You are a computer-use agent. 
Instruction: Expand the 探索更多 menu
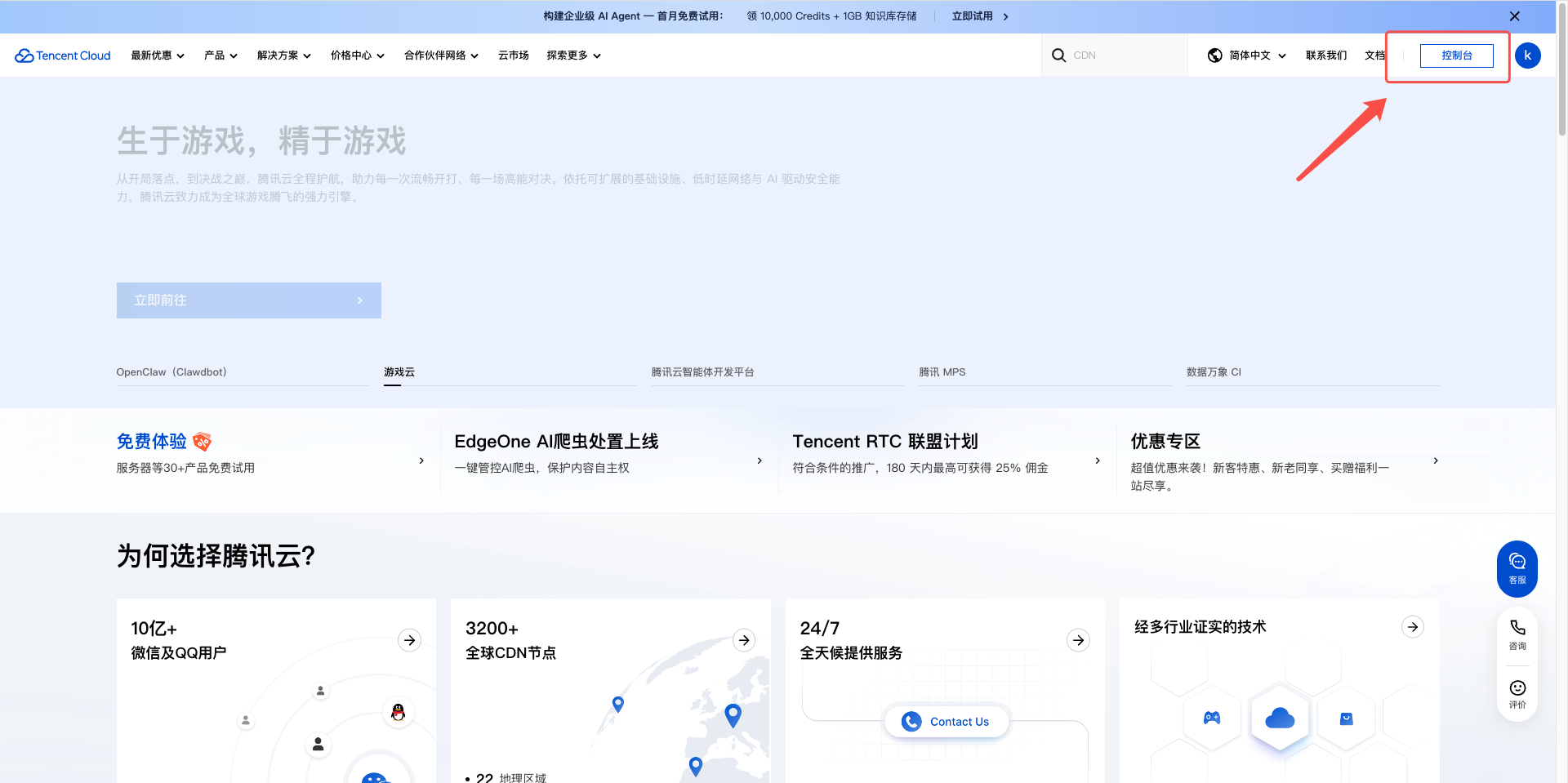click(x=573, y=56)
